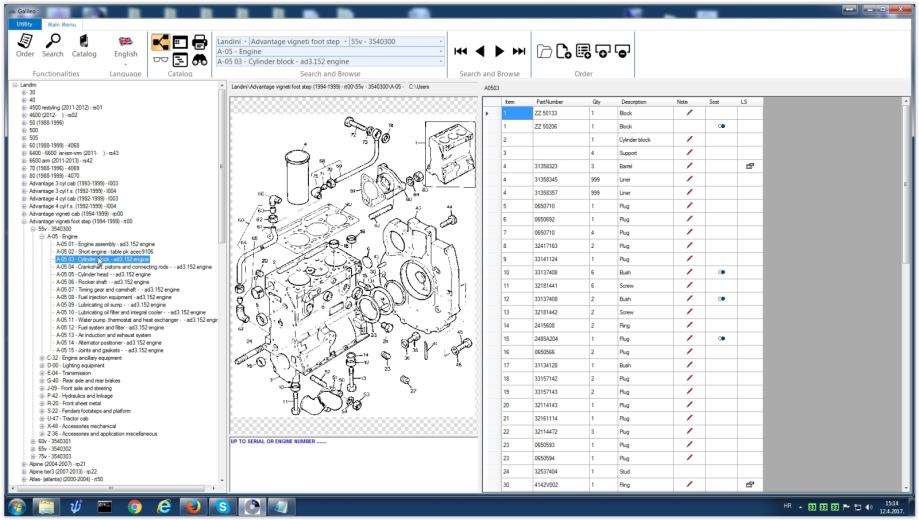Screen dimensions: 919x520
Task: Expand the C-32 Engine ancillary equipment node
Action: [41, 357]
